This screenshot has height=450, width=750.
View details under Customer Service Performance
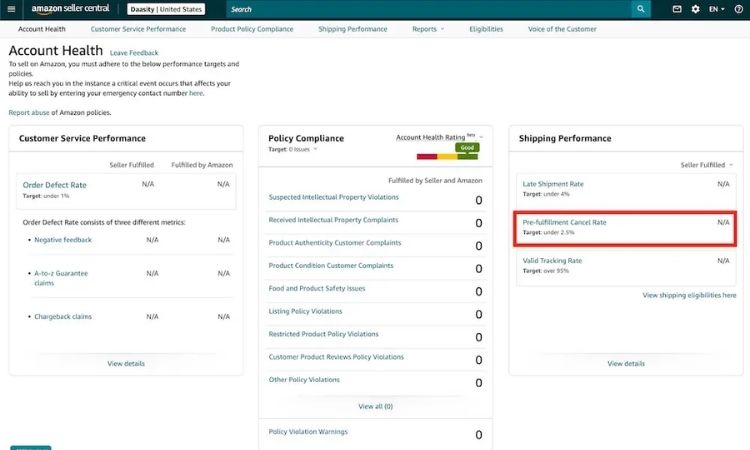coord(126,363)
